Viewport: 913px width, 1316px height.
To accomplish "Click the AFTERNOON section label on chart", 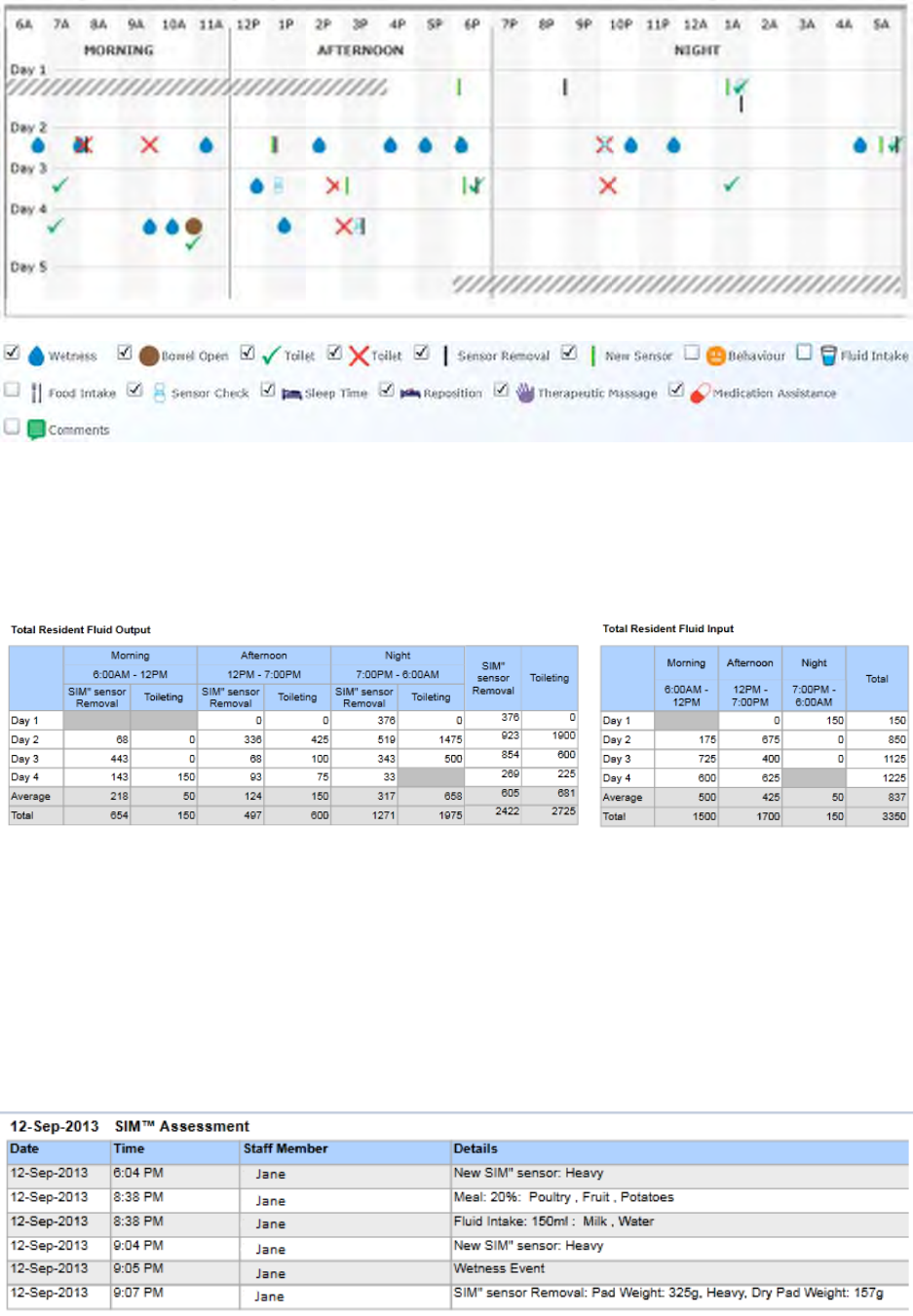I will pos(361,50).
